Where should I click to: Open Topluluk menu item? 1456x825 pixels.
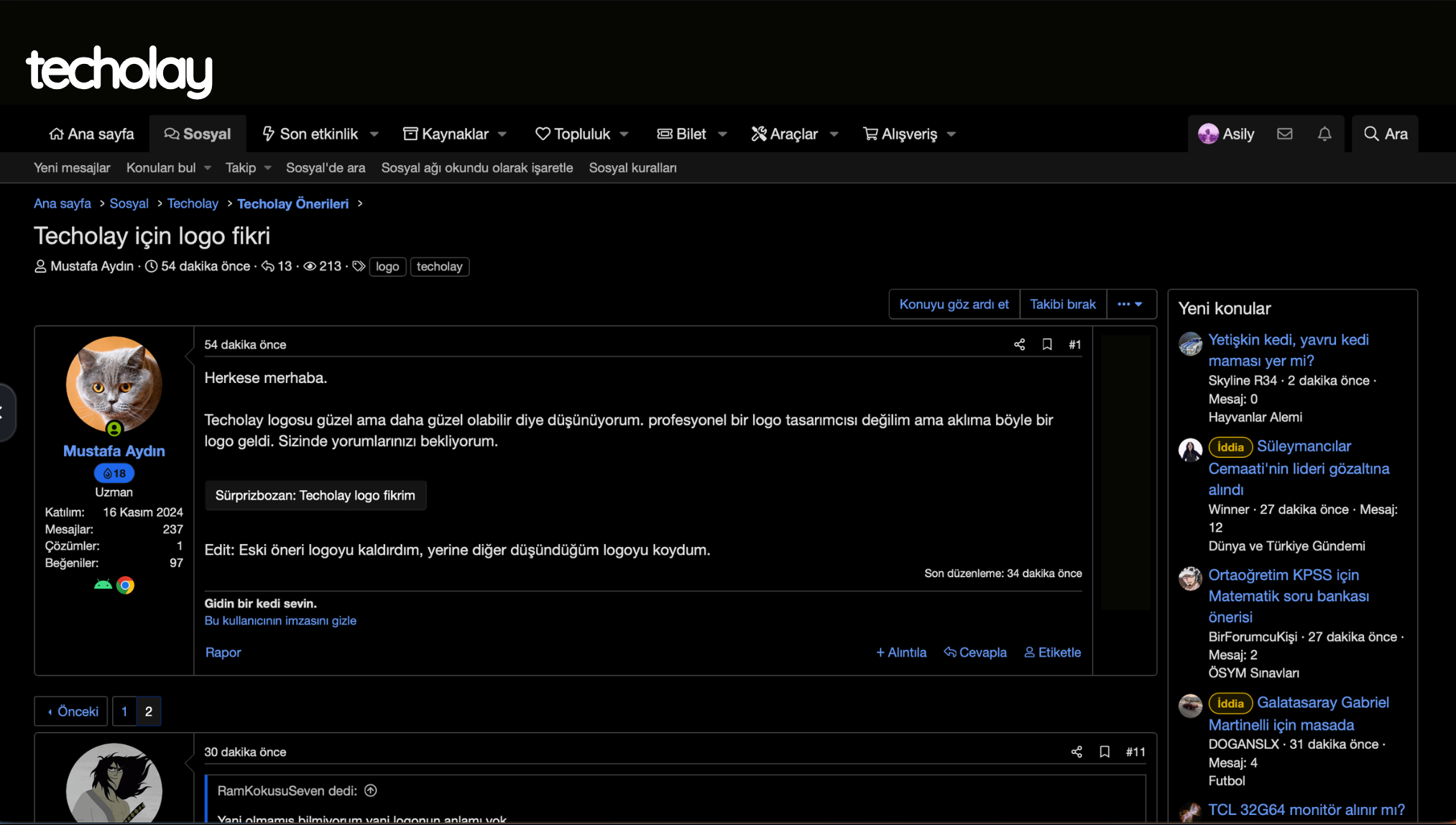(x=573, y=134)
